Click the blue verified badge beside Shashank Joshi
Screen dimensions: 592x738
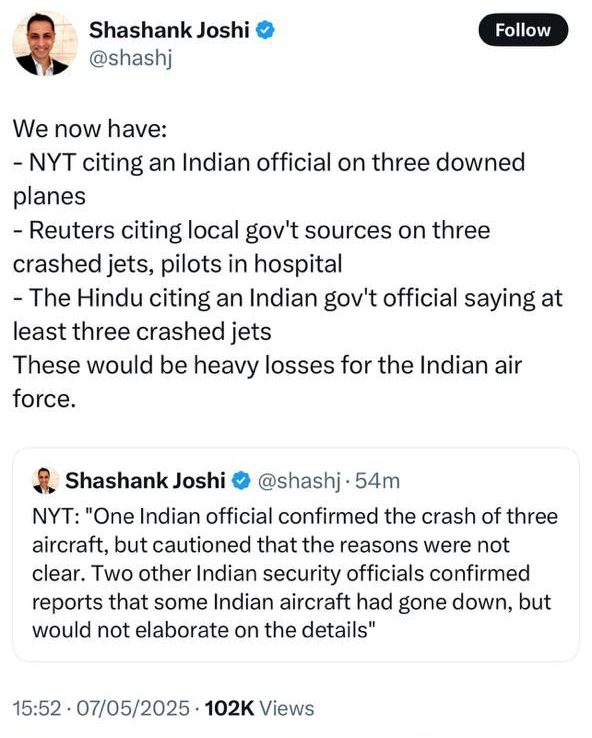coord(265,30)
